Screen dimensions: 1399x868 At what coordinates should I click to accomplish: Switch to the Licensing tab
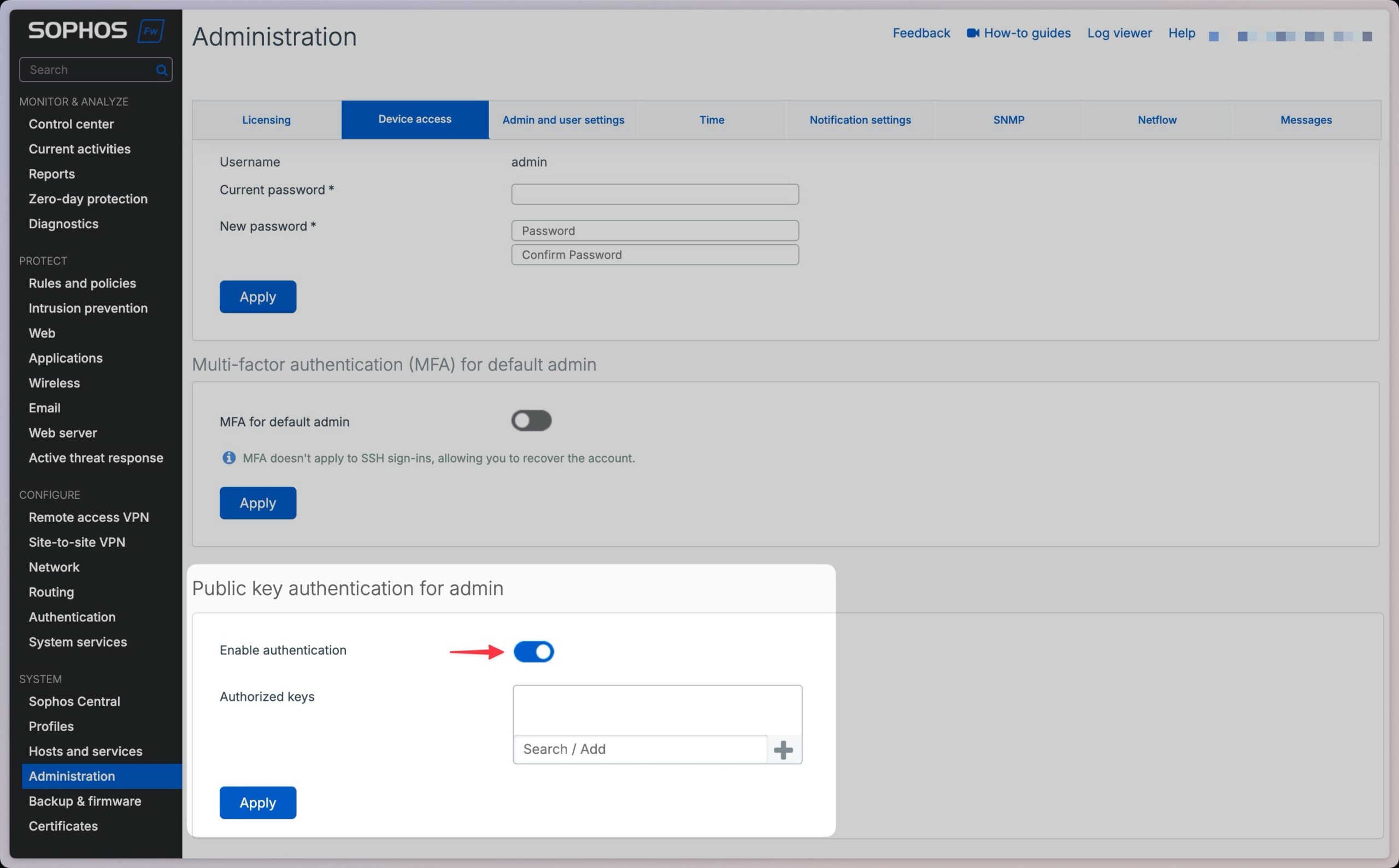pyautogui.click(x=267, y=120)
